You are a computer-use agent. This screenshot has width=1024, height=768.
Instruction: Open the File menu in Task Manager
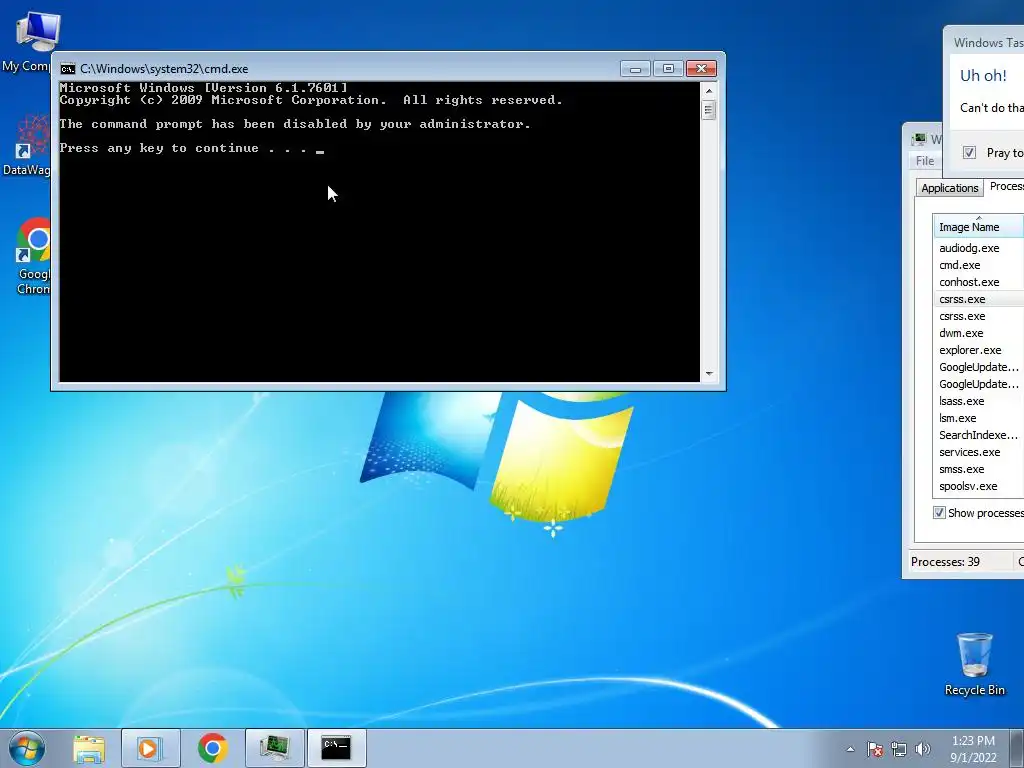click(925, 161)
